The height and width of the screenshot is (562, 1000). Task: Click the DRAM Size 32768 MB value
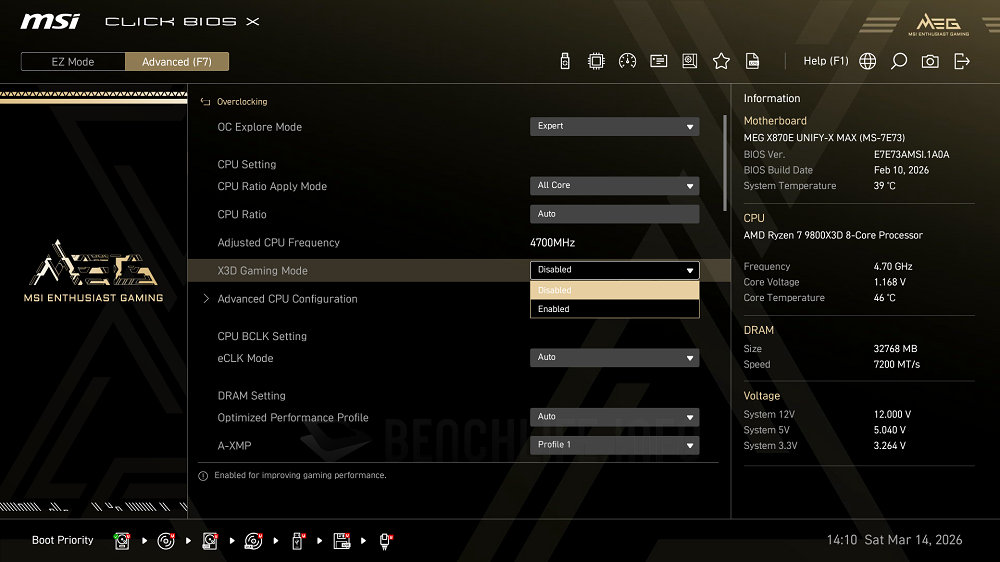895,349
